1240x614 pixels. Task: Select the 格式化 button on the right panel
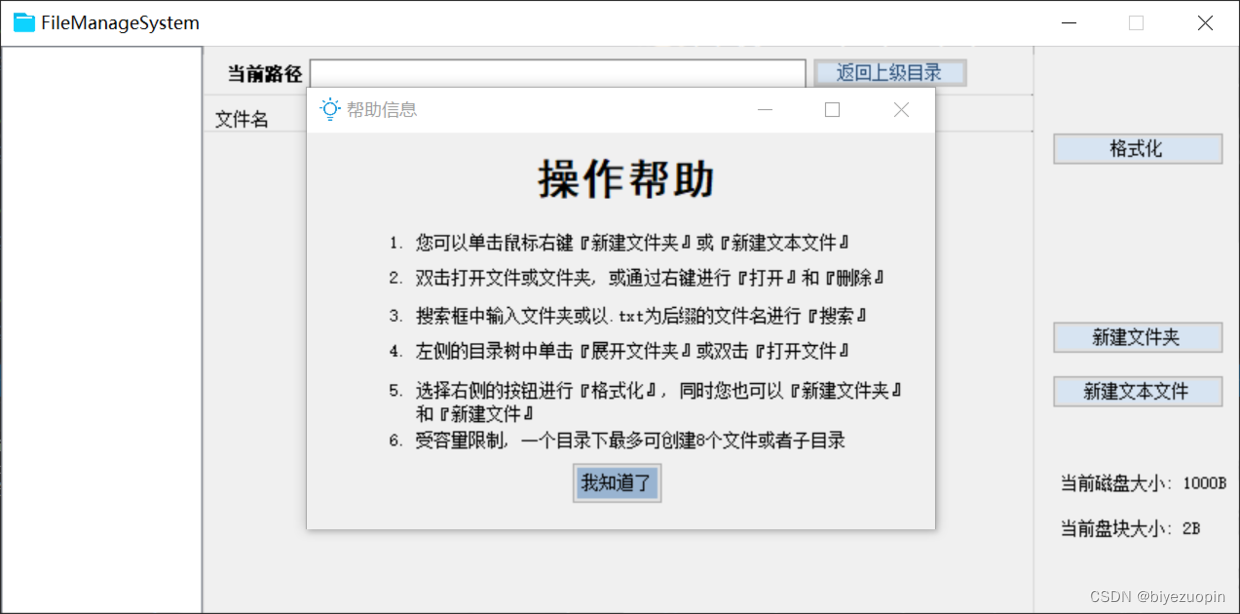click(x=1137, y=148)
